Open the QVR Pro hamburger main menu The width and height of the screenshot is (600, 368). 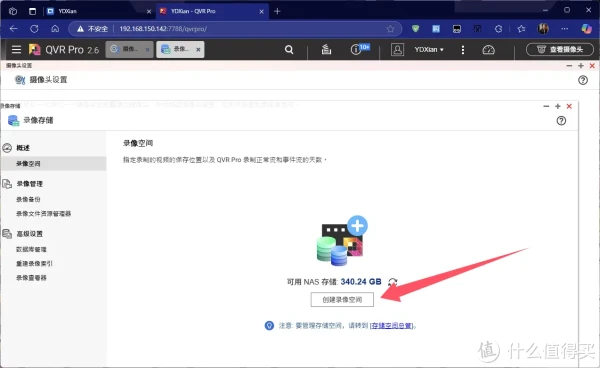(x=16, y=49)
